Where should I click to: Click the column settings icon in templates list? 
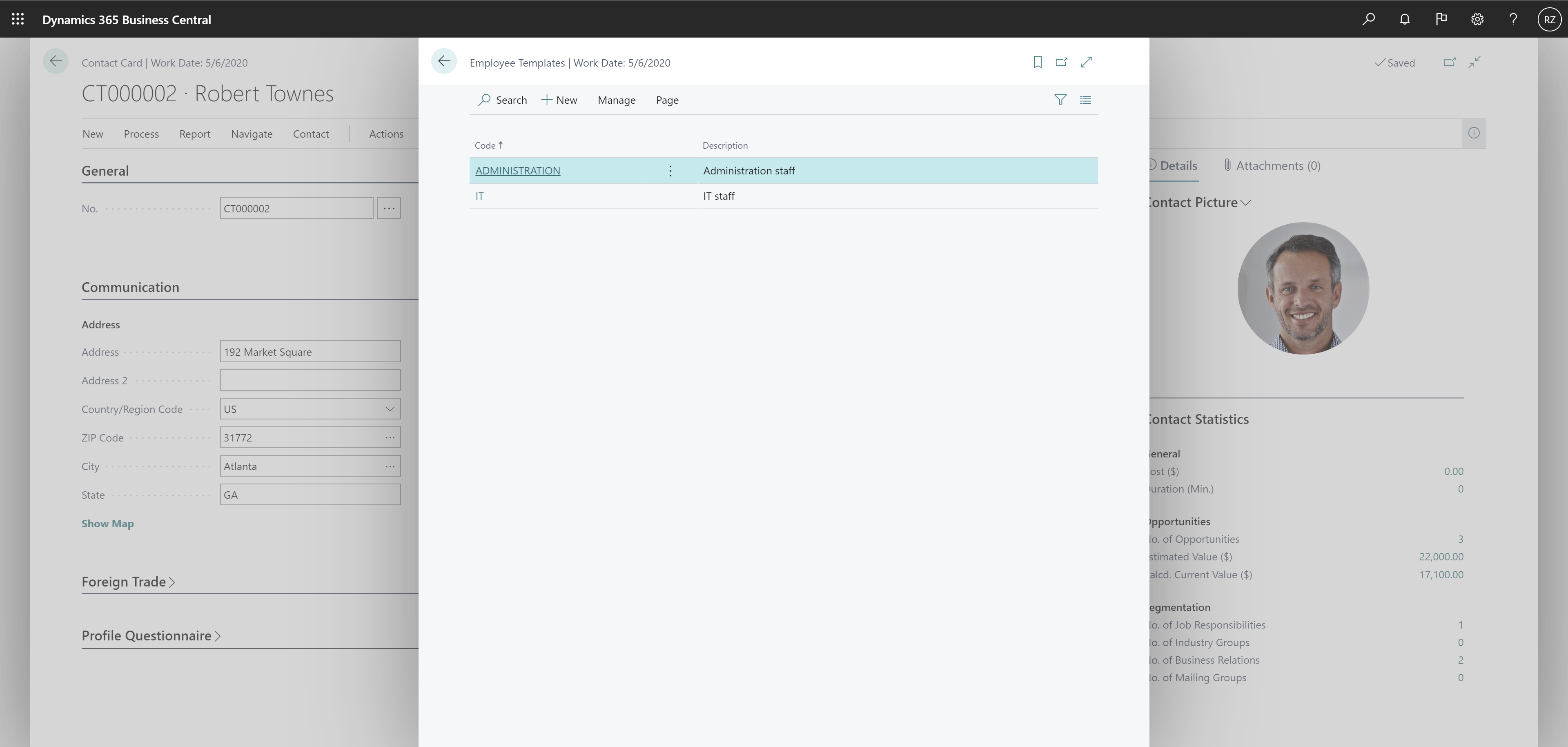[x=1085, y=99]
